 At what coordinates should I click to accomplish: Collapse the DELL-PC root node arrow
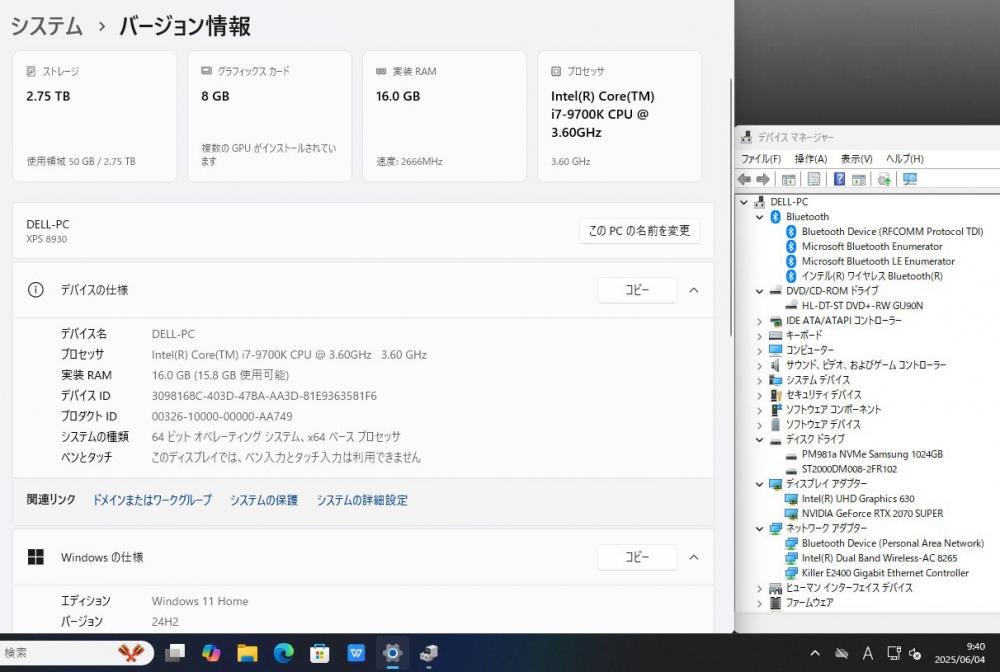point(744,202)
